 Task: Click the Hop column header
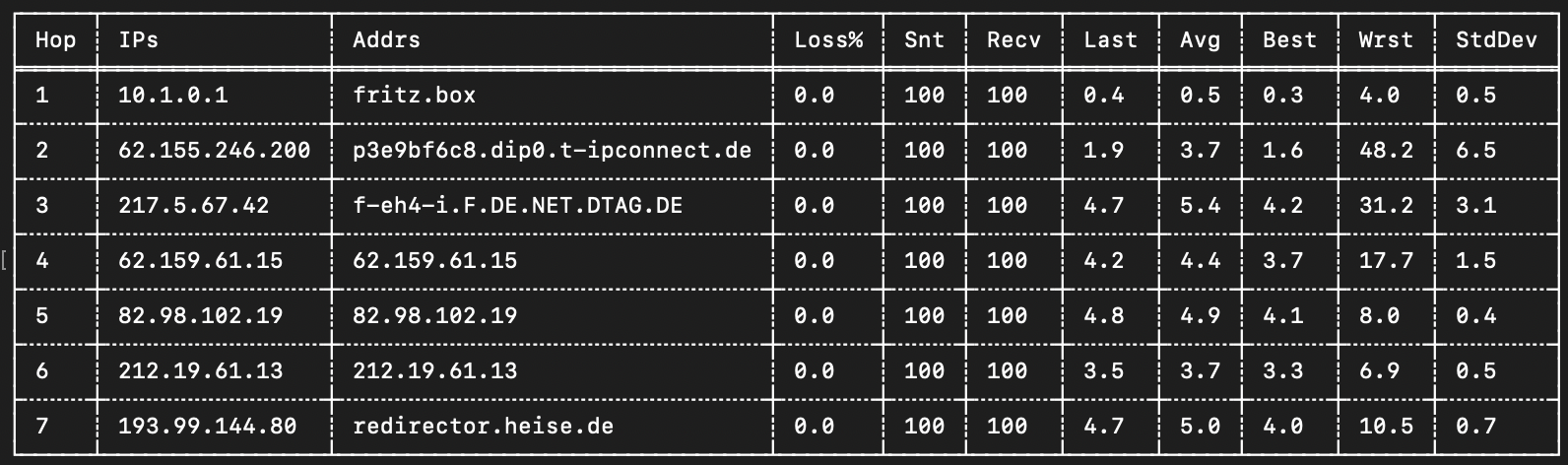click(x=55, y=40)
